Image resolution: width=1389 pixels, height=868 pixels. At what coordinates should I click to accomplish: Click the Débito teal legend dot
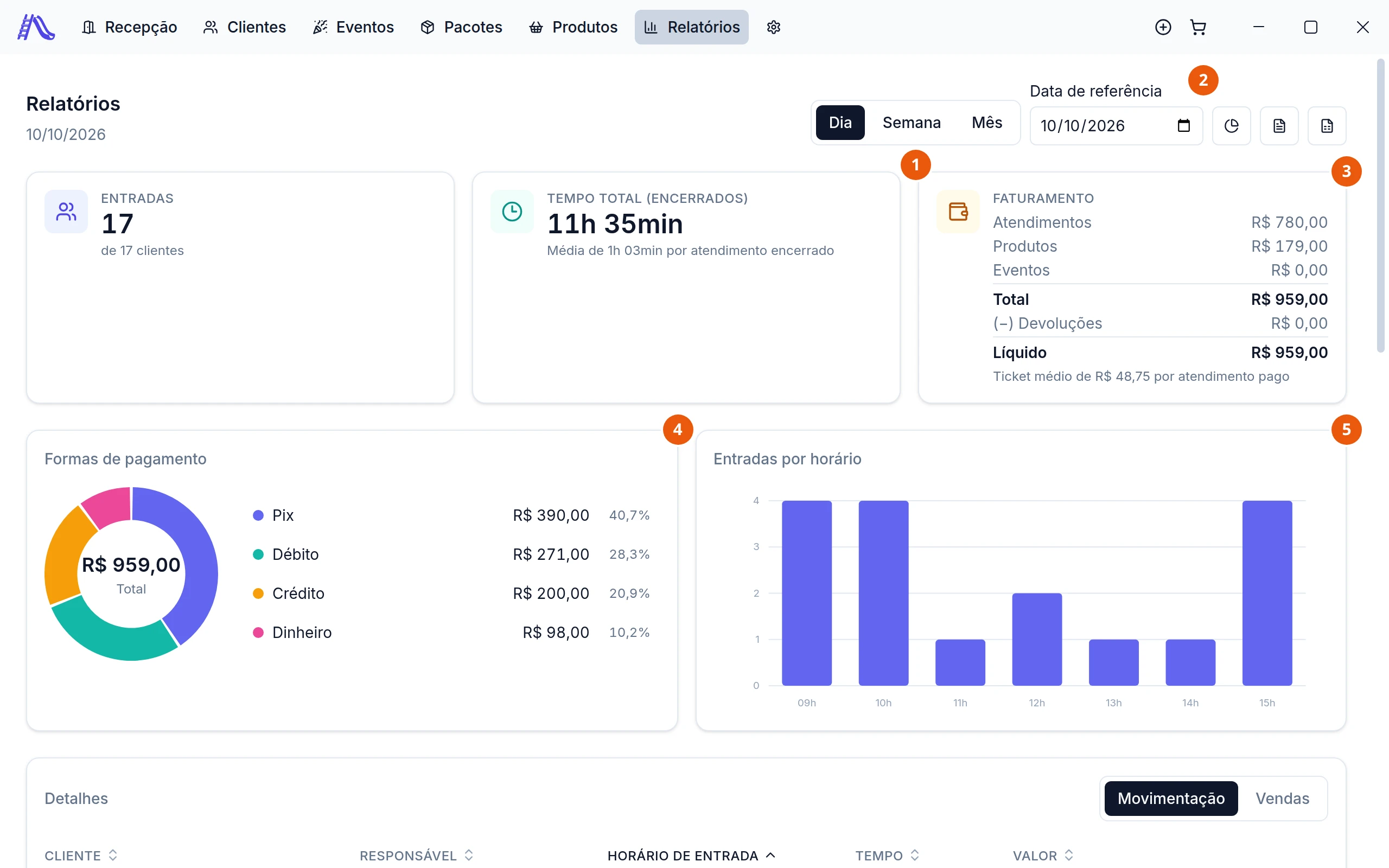click(x=258, y=554)
